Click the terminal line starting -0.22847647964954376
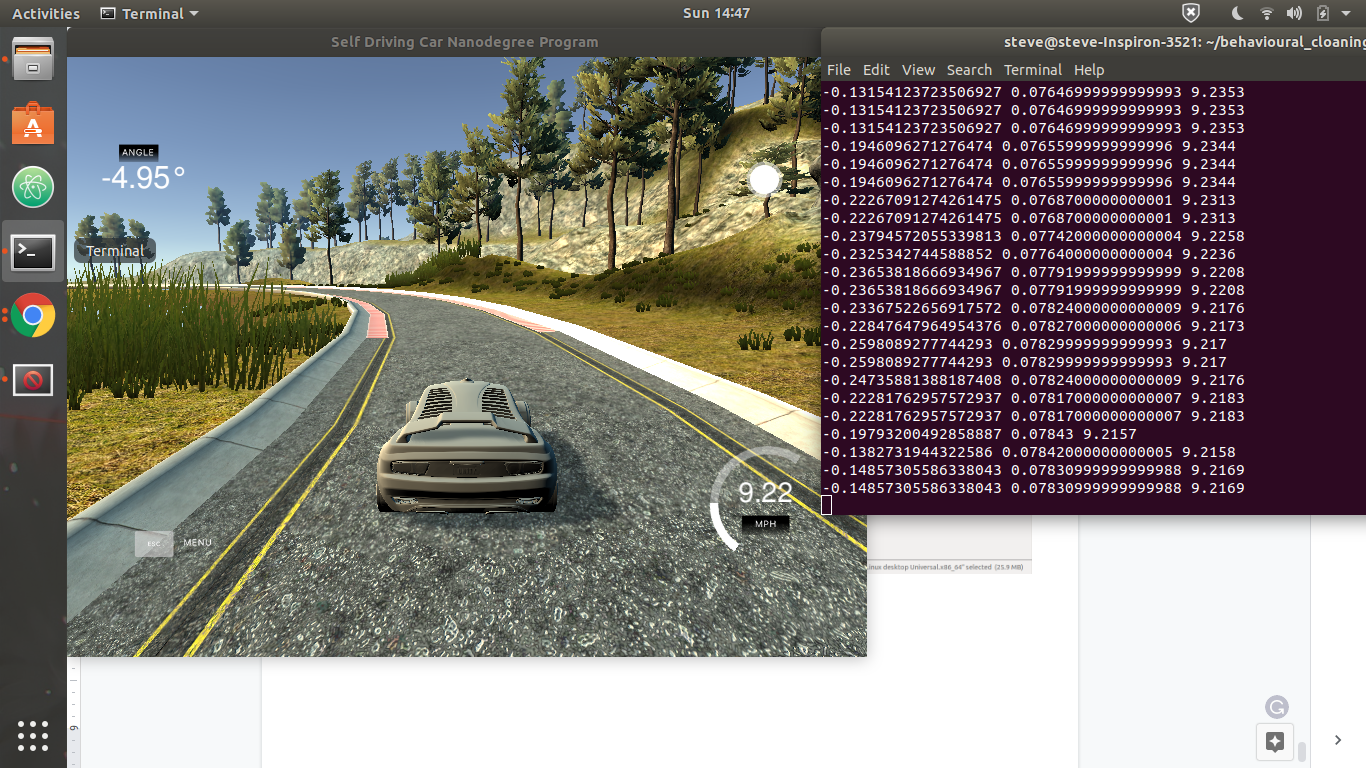Viewport: 1366px width, 768px height. click(1033, 326)
